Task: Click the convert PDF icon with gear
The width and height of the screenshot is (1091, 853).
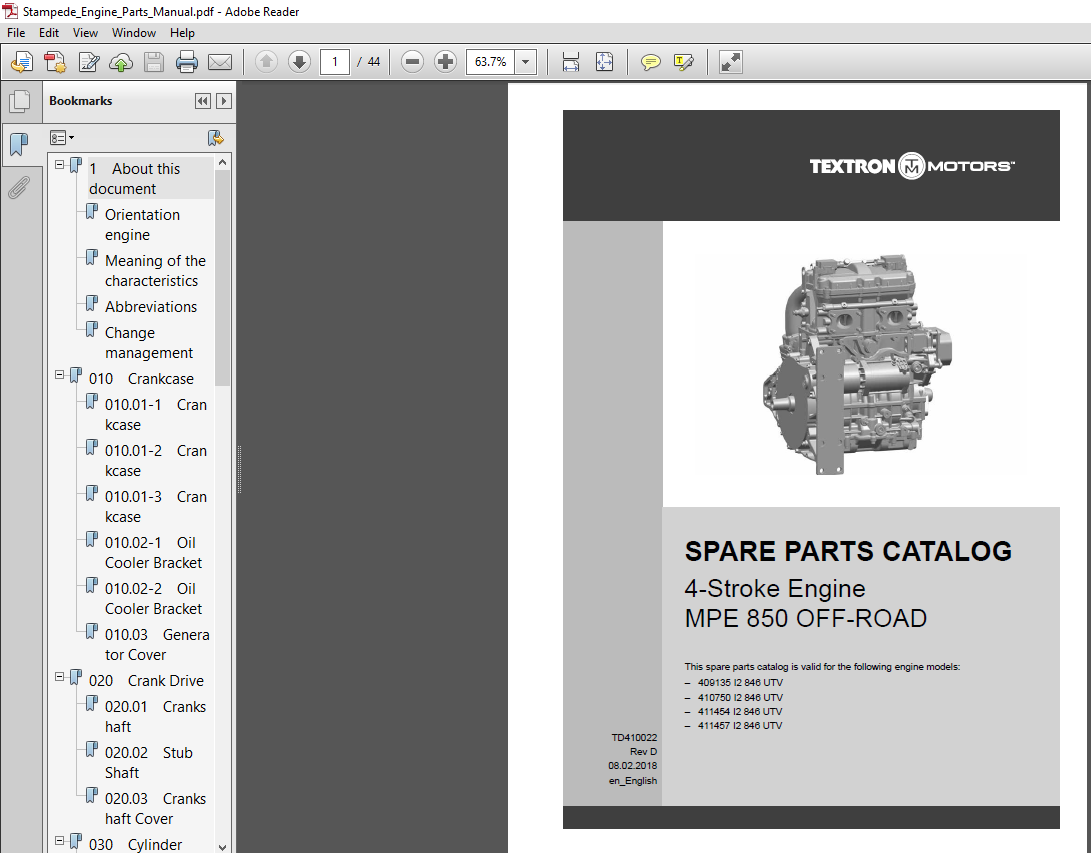Action: (x=55, y=62)
